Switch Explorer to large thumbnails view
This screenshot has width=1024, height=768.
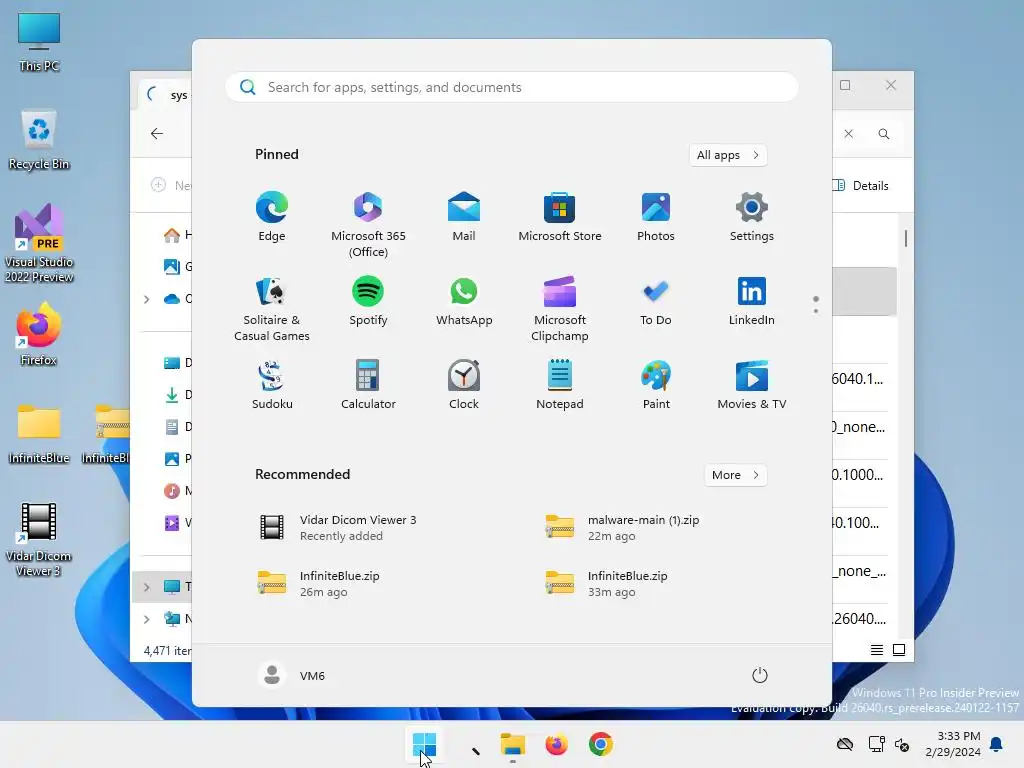coord(899,650)
